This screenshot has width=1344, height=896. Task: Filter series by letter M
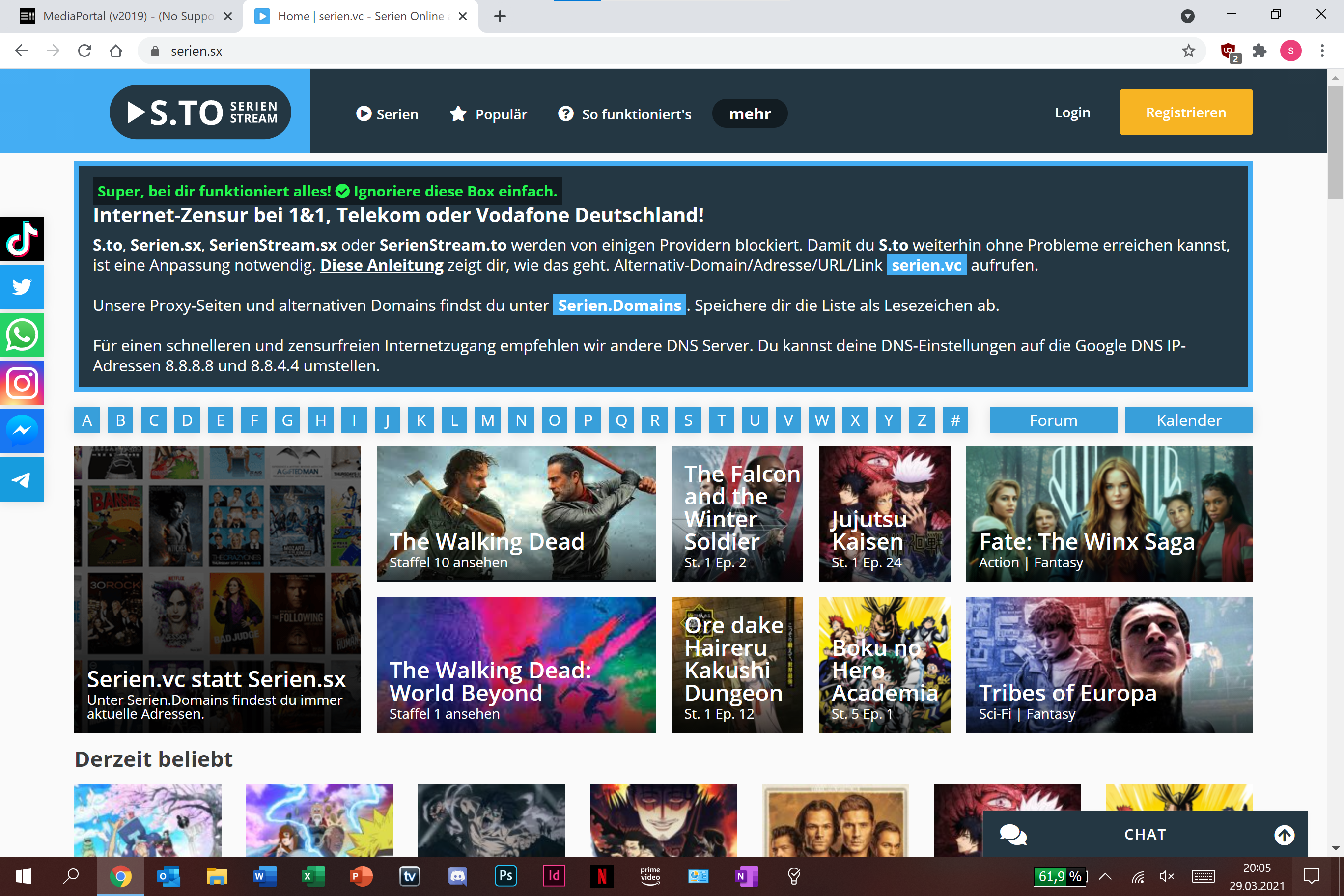pyautogui.click(x=487, y=420)
